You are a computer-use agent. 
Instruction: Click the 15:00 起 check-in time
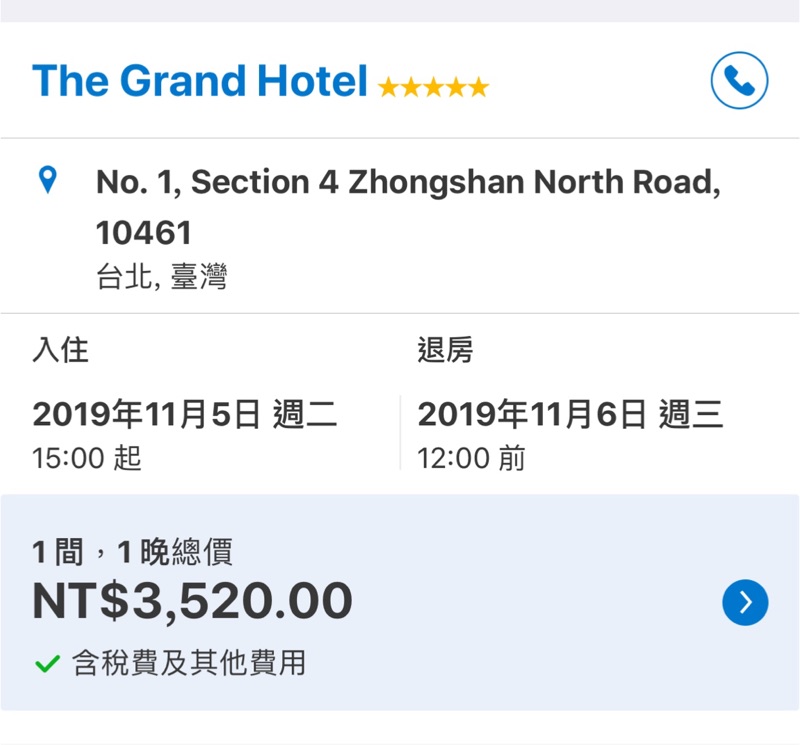(87, 459)
